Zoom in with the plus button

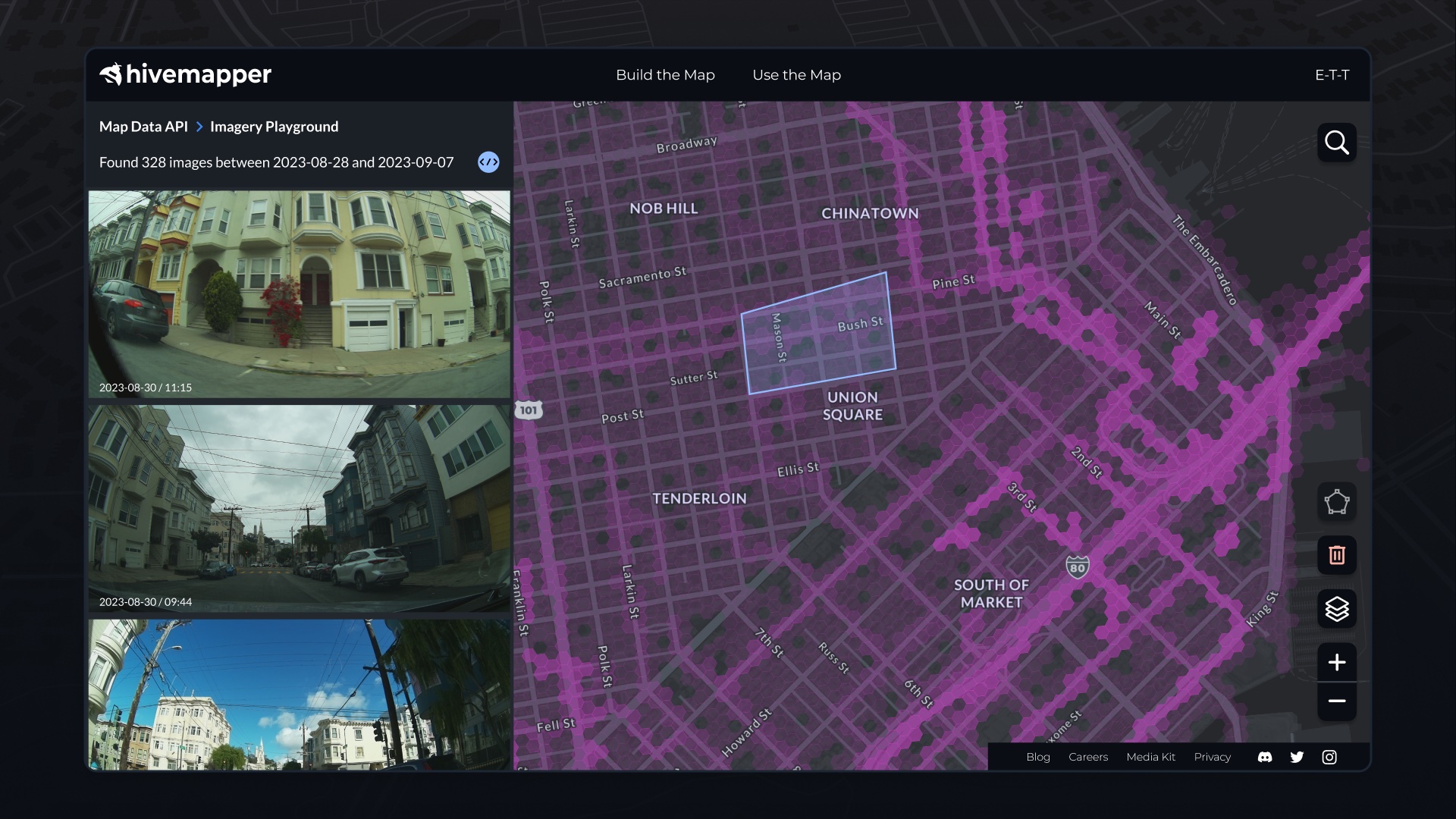1336,662
